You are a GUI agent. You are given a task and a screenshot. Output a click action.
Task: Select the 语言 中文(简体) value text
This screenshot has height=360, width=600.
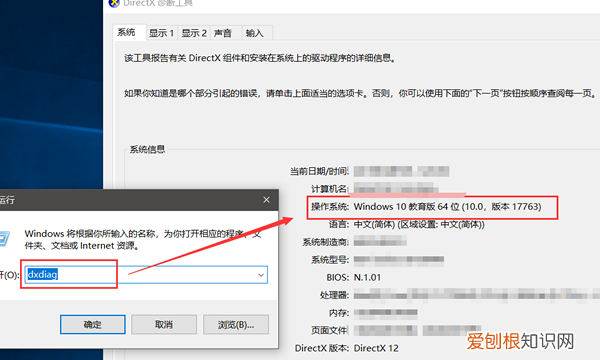[419, 224]
